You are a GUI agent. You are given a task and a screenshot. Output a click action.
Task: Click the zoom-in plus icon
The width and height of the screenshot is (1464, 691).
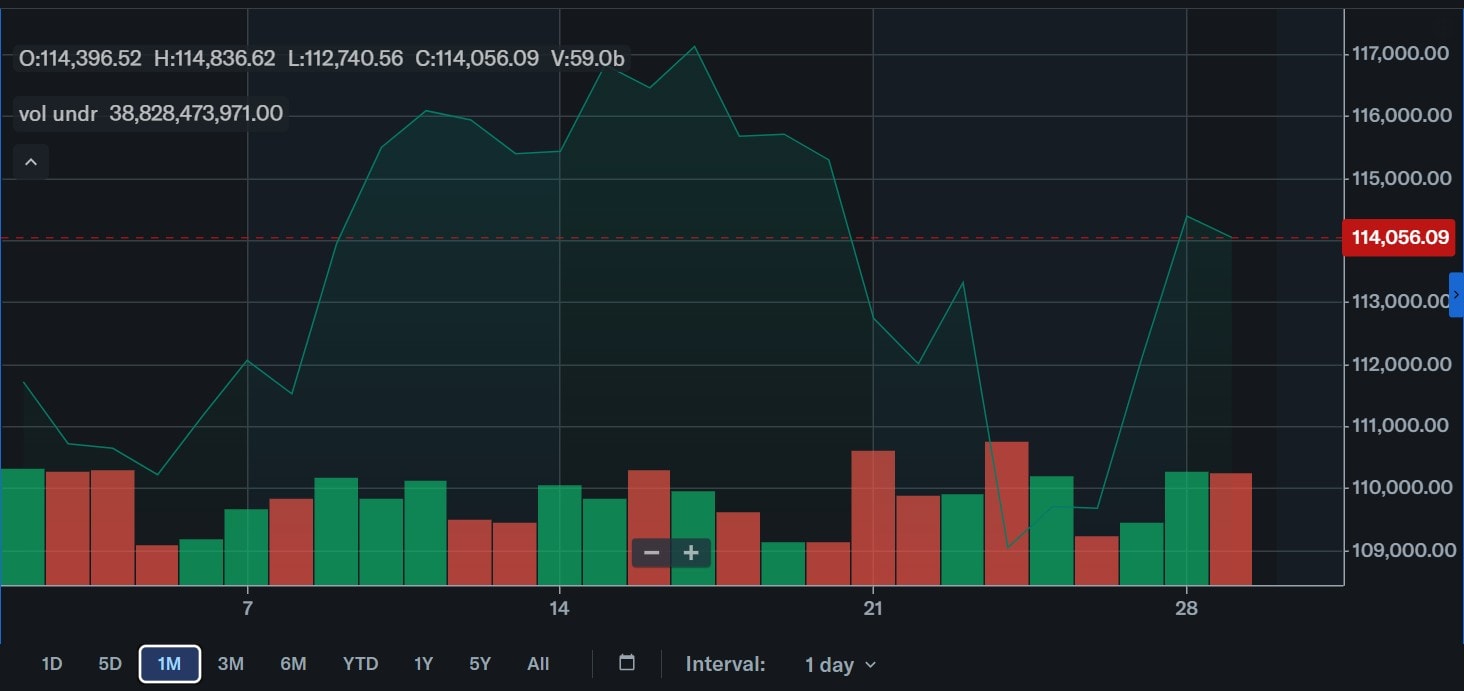click(x=690, y=552)
